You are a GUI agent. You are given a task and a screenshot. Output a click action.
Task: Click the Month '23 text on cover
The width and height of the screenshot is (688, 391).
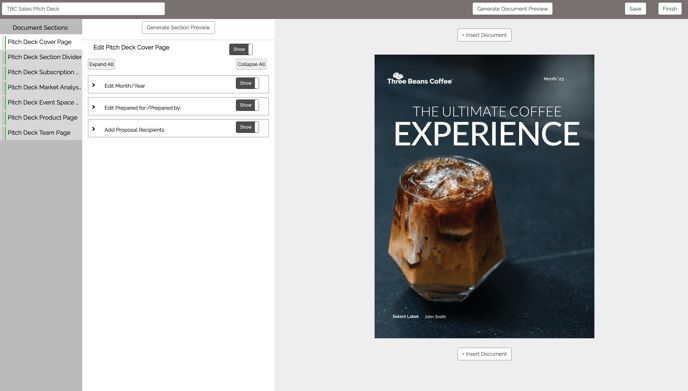click(x=553, y=79)
